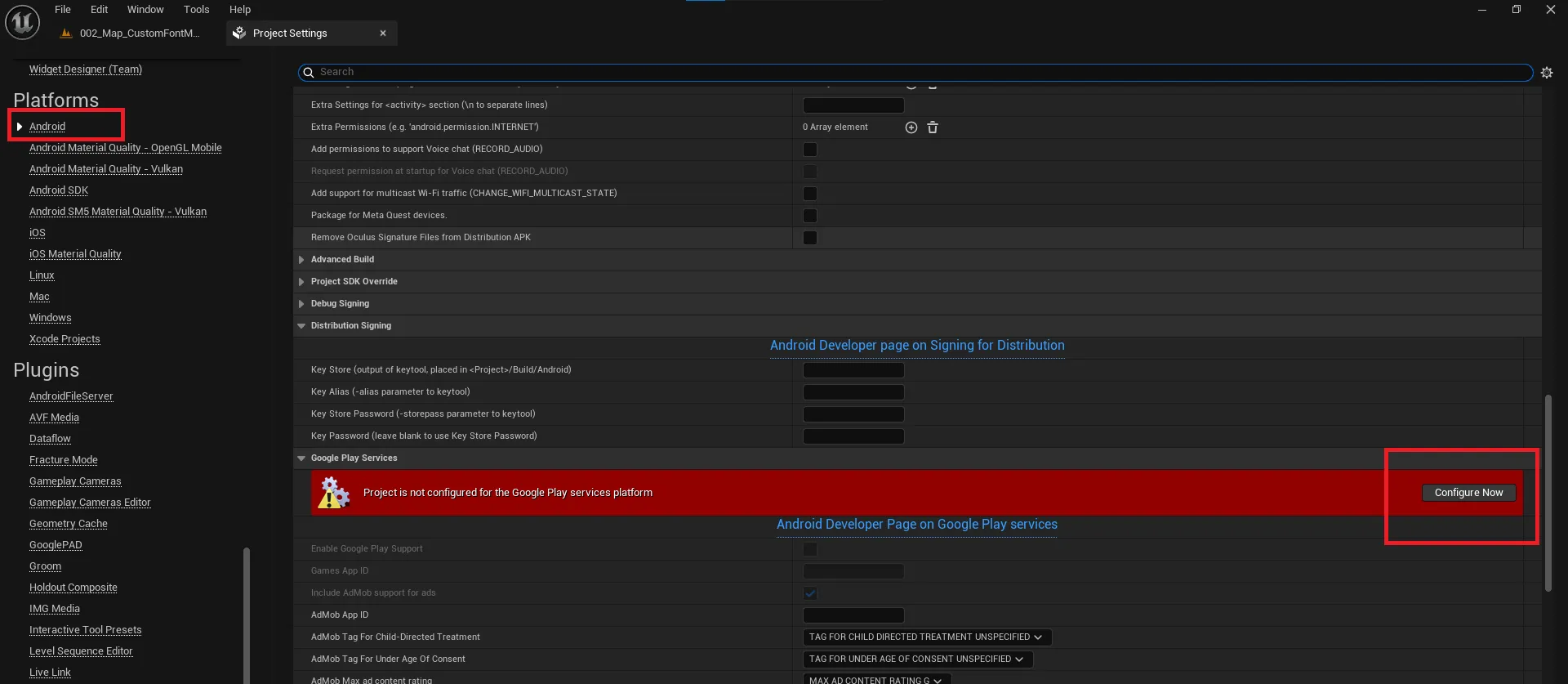Uncheck Include AdMob support for ads
The height and width of the screenshot is (684, 1568).
(x=810, y=593)
